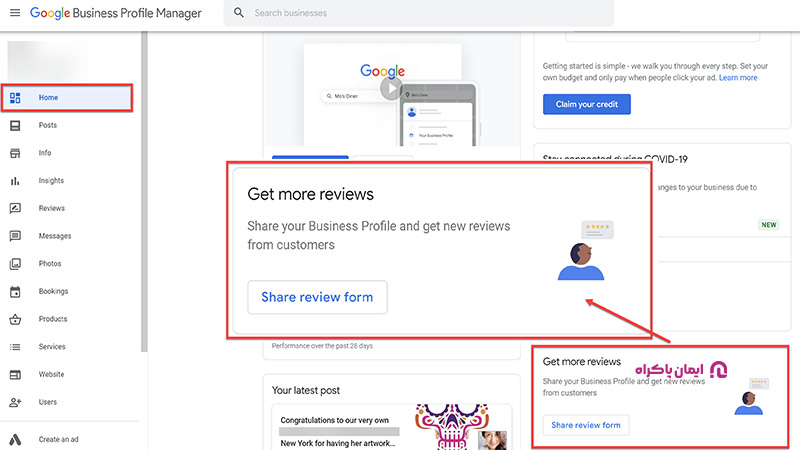Click the search magnifier icon

(239, 13)
